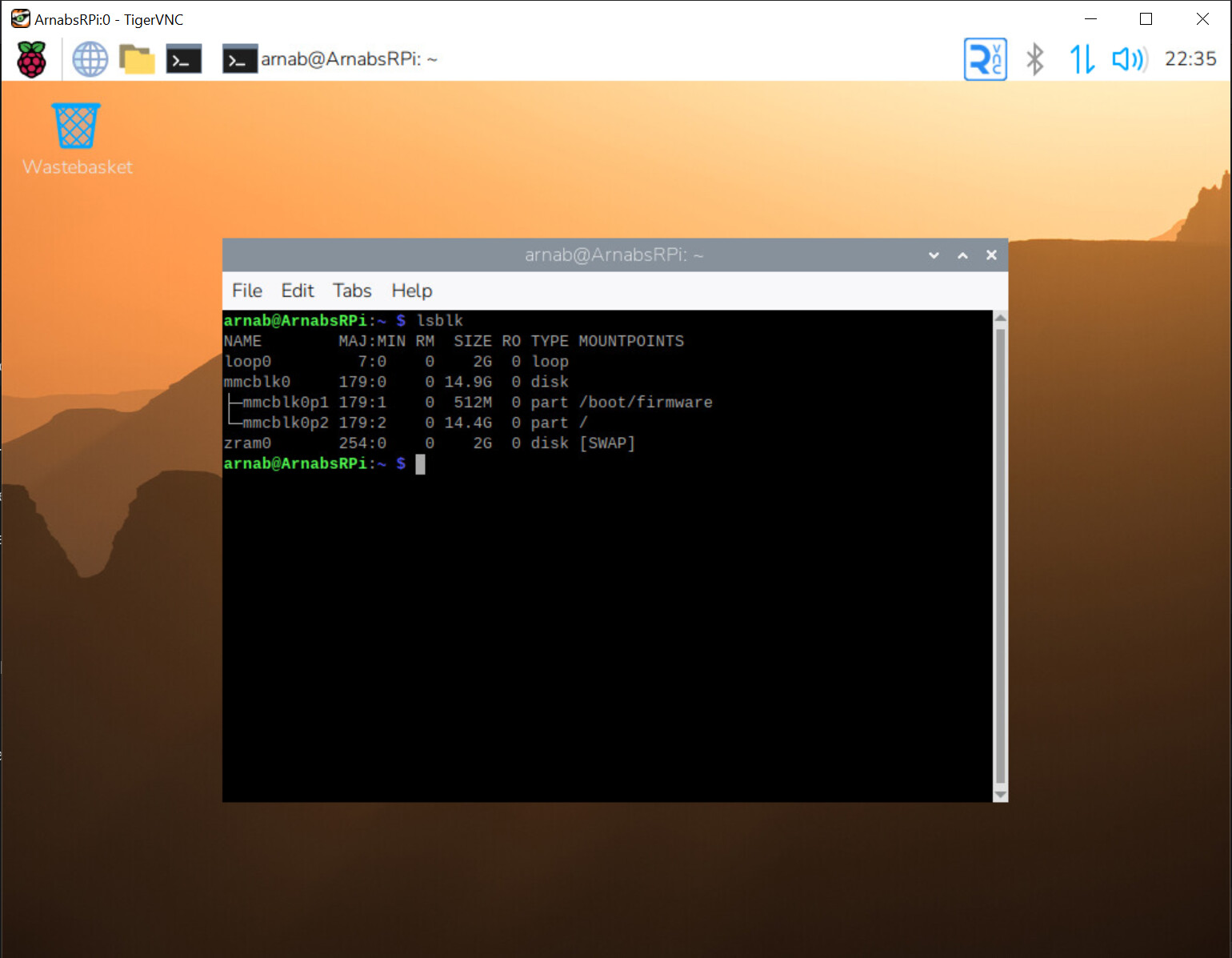Click the clock showing 22:35
Viewport: 1232px width, 958px height.
point(1190,59)
